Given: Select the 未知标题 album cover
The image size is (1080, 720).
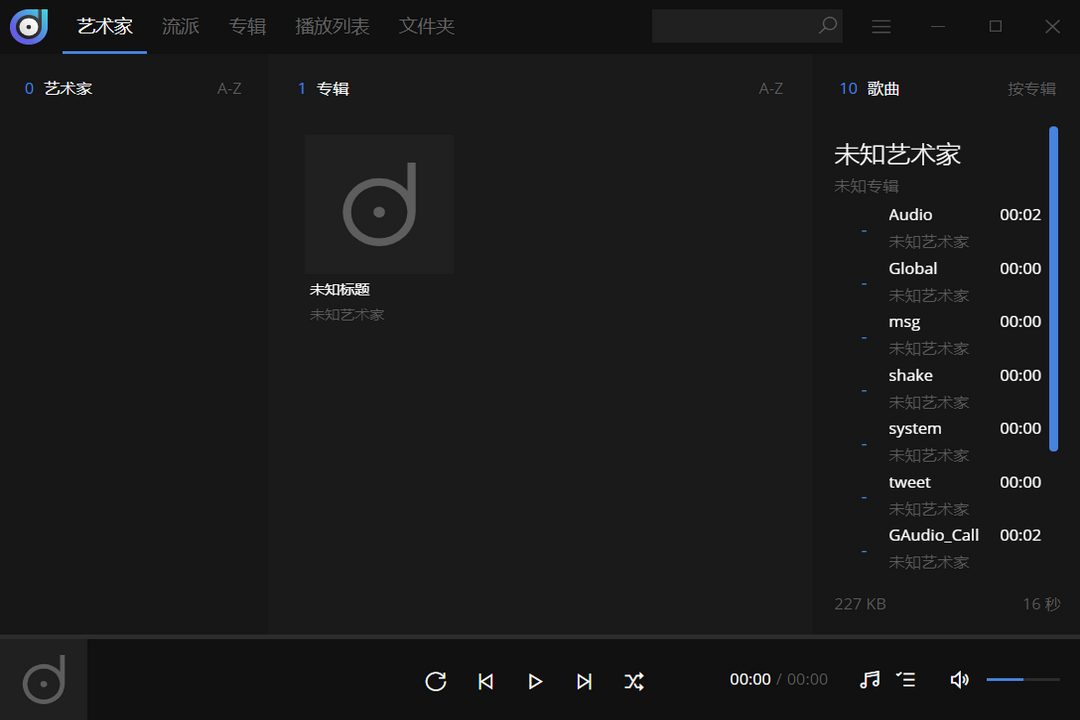Looking at the screenshot, I should coord(379,204).
